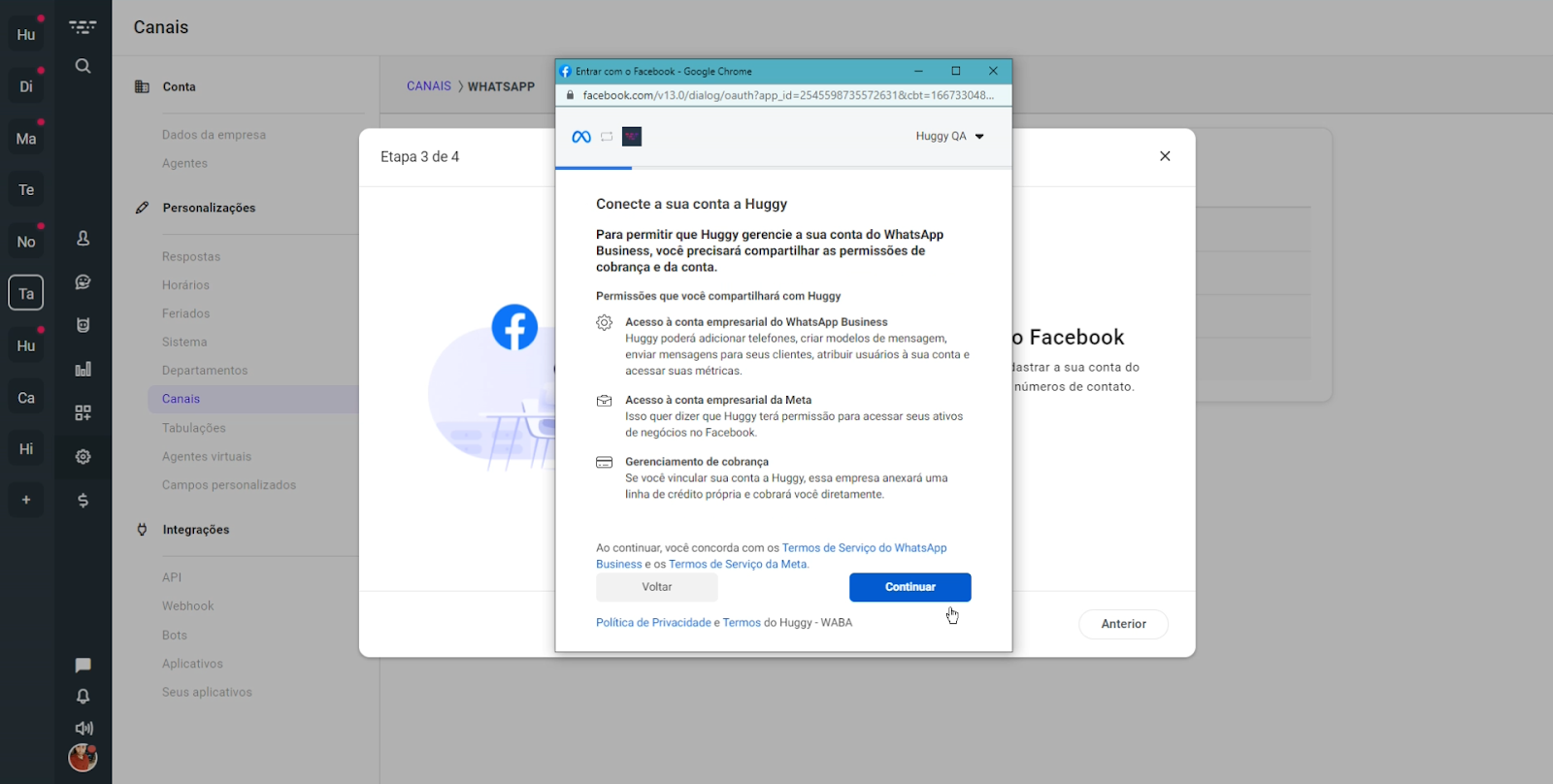Open the settings gear icon in the sidebar
The image size is (1553, 784).
click(83, 456)
